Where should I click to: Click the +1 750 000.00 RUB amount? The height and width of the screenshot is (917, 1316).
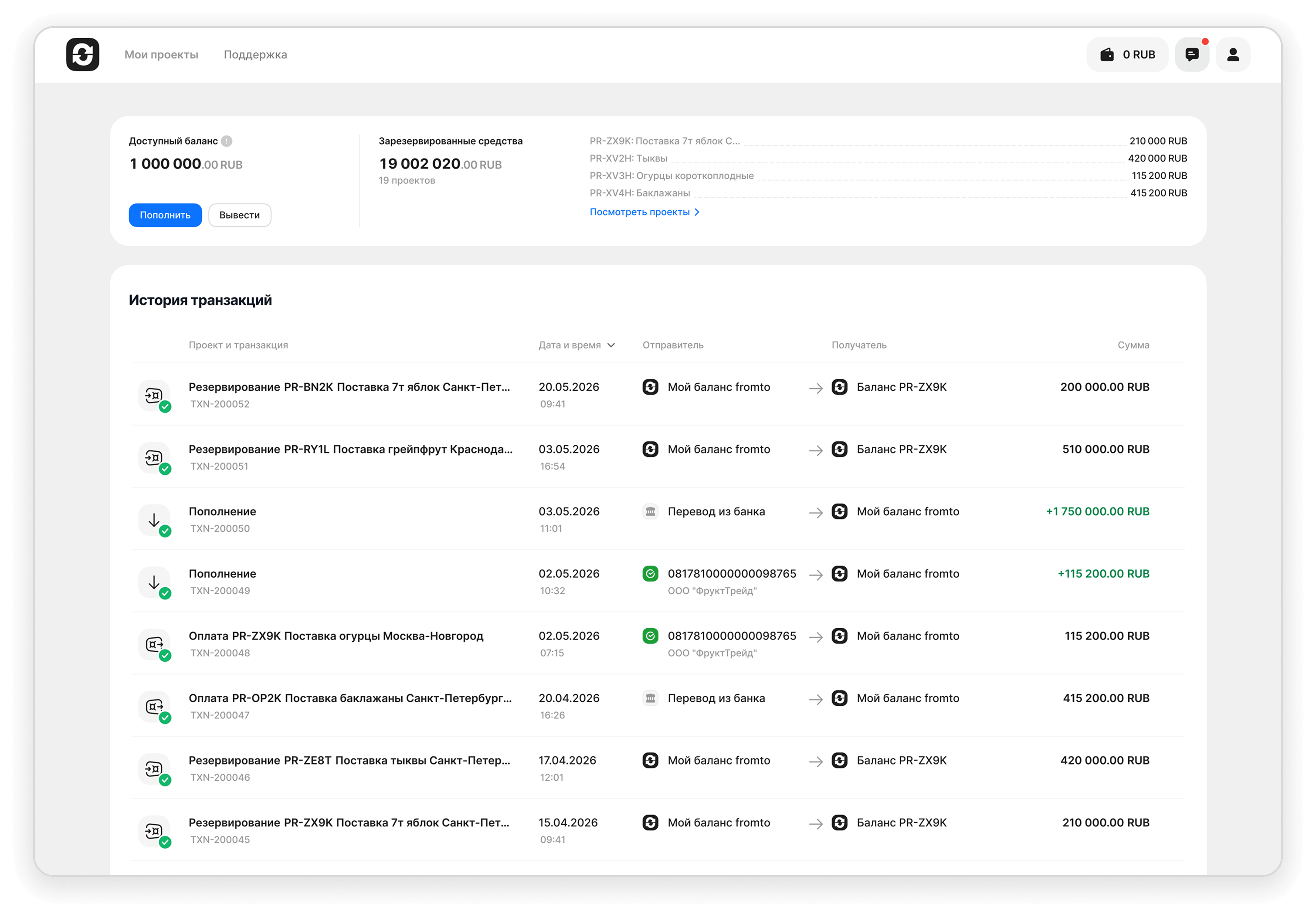click(x=1098, y=511)
